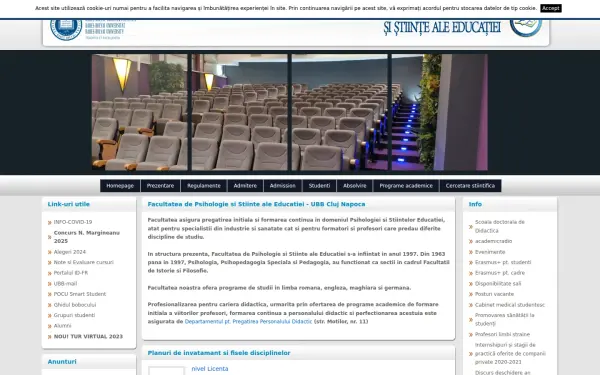Open the Ghidul bobocului link

(75, 305)
